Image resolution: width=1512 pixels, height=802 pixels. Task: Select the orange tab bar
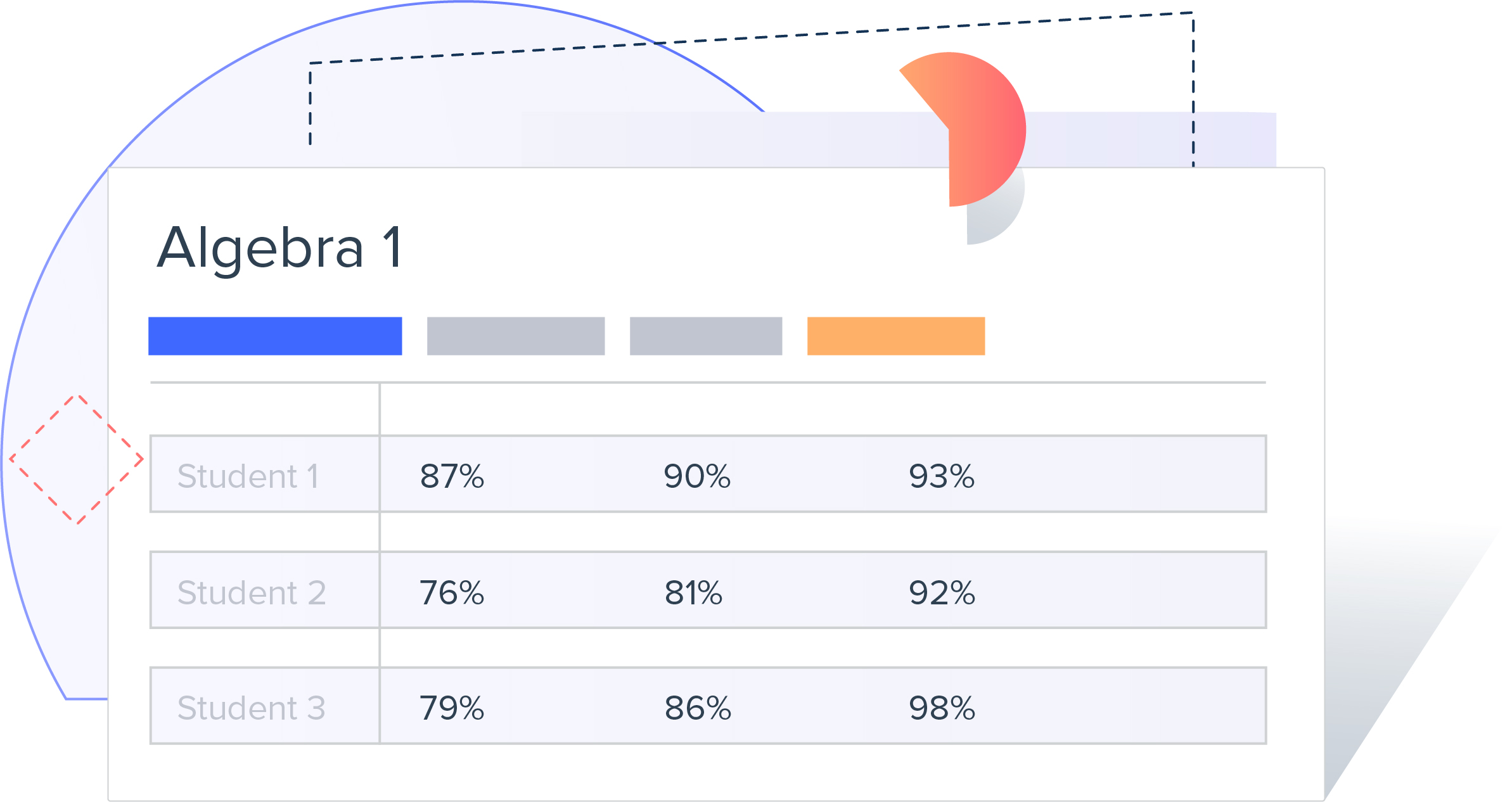[x=896, y=336]
